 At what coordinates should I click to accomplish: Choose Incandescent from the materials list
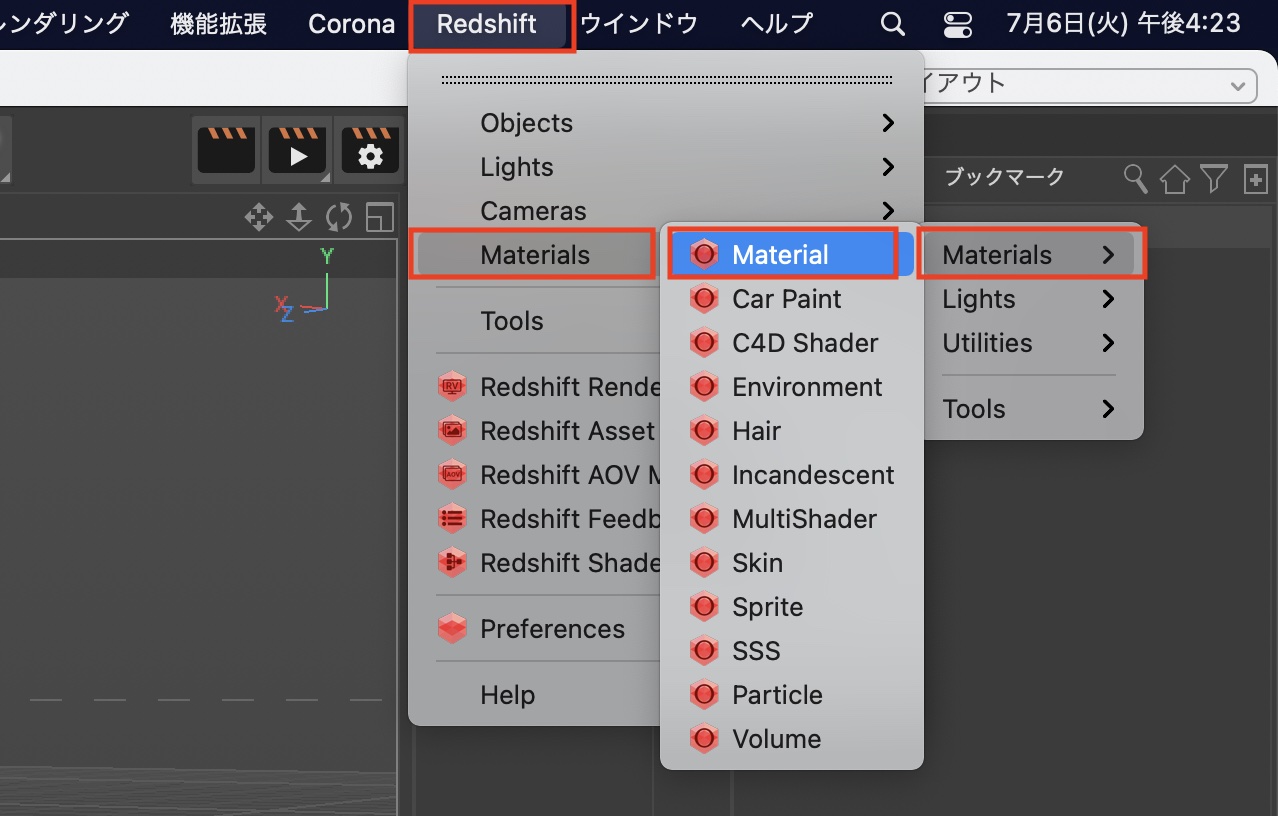point(812,475)
